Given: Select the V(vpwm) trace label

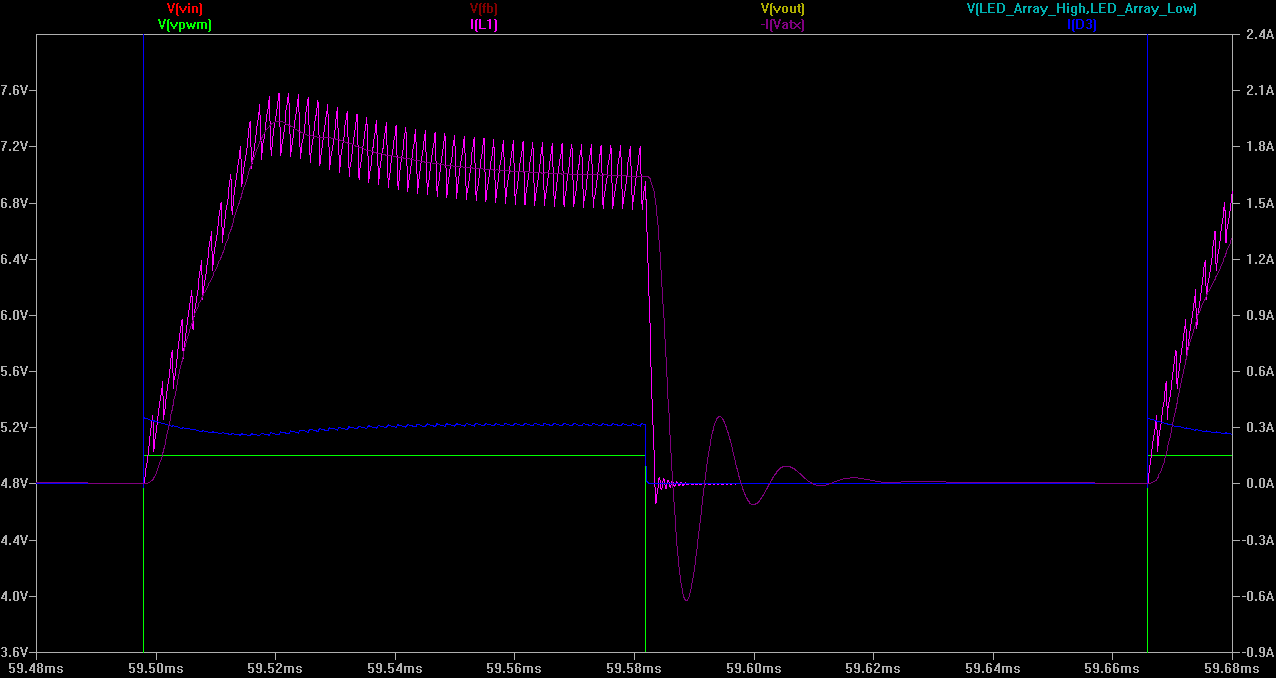Looking at the screenshot, I should point(185,25).
